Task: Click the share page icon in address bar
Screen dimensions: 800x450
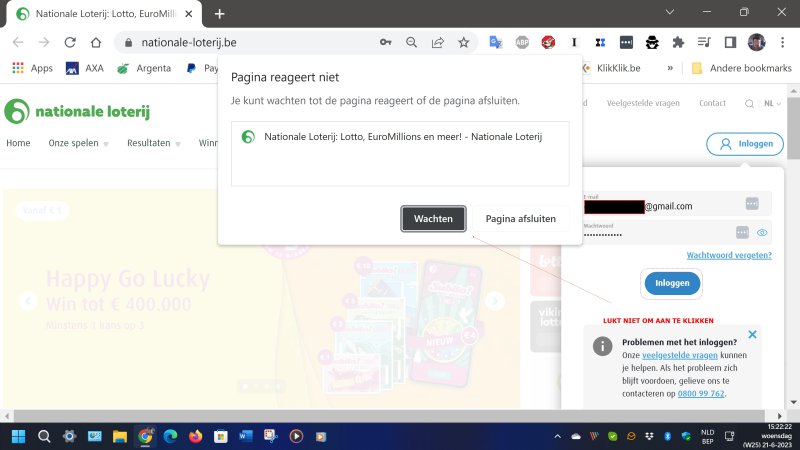Action: pos(438,43)
